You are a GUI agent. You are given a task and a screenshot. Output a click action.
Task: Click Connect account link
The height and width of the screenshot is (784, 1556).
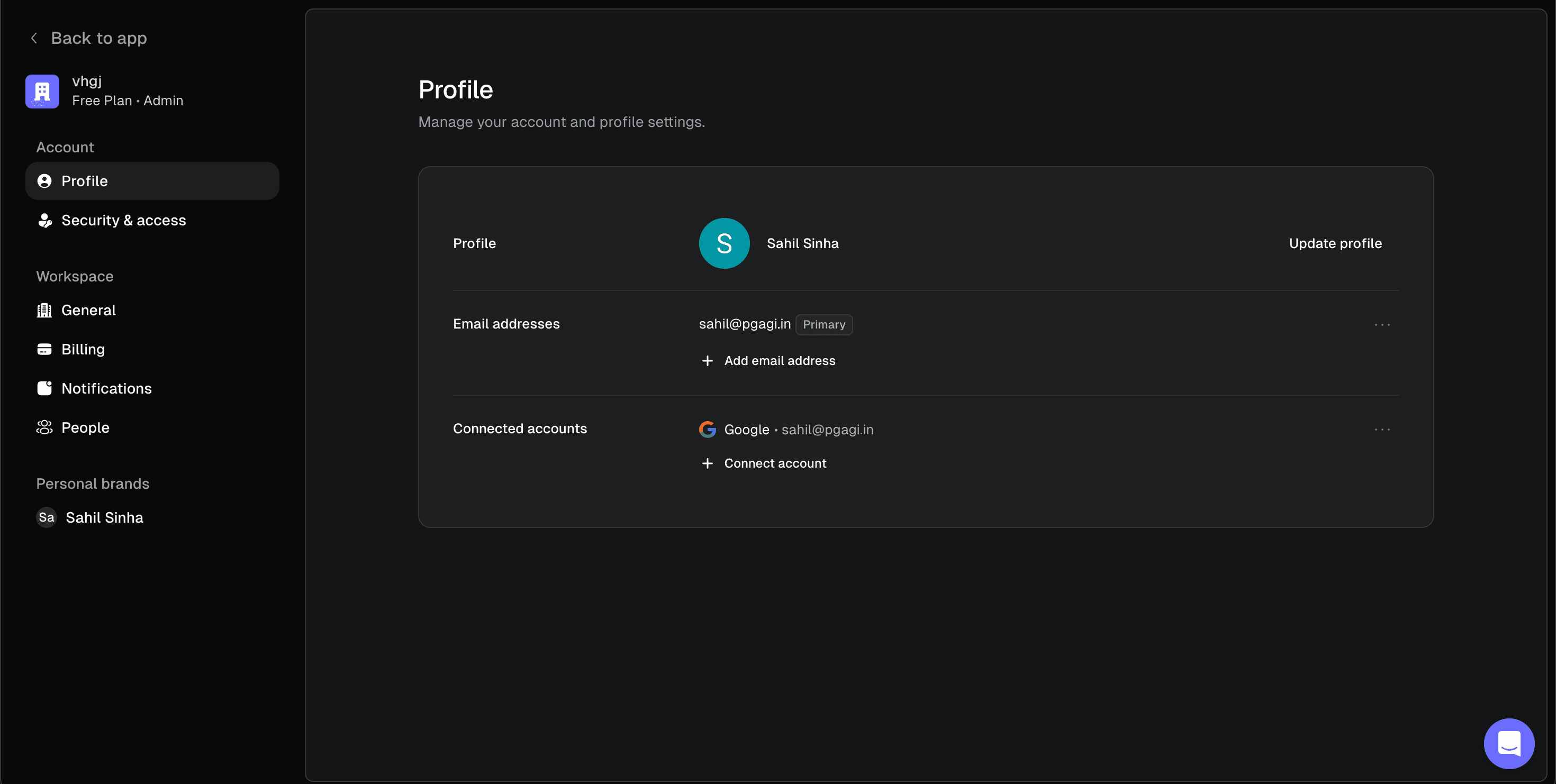(775, 463)
